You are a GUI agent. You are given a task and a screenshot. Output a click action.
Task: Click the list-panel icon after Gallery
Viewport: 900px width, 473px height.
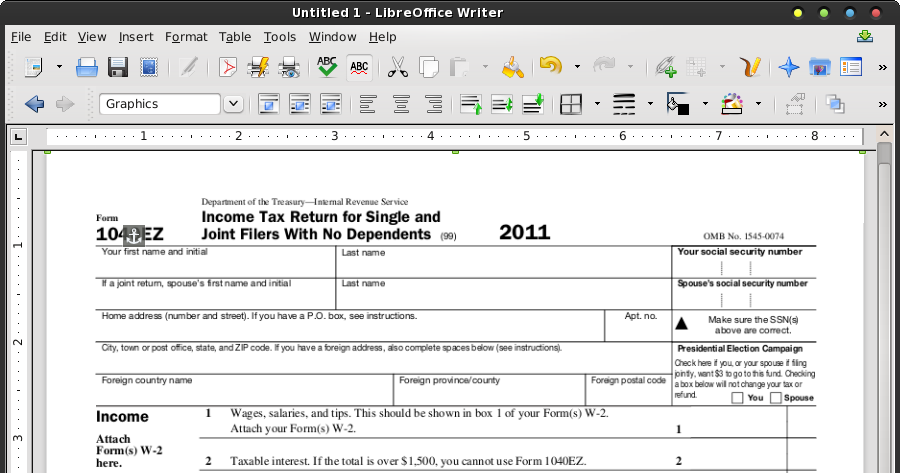pos(851,67)
